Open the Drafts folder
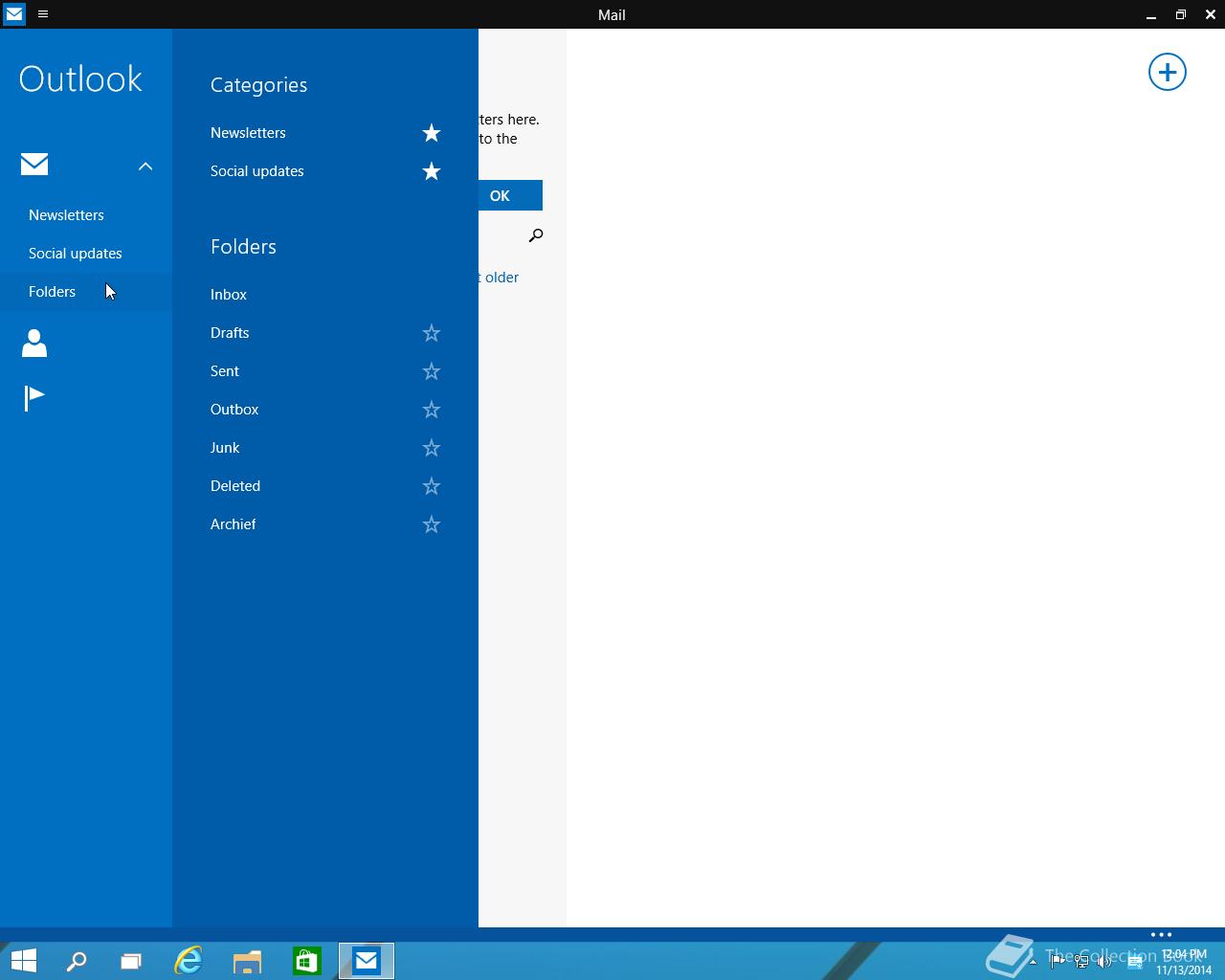 tap(230, 333)
